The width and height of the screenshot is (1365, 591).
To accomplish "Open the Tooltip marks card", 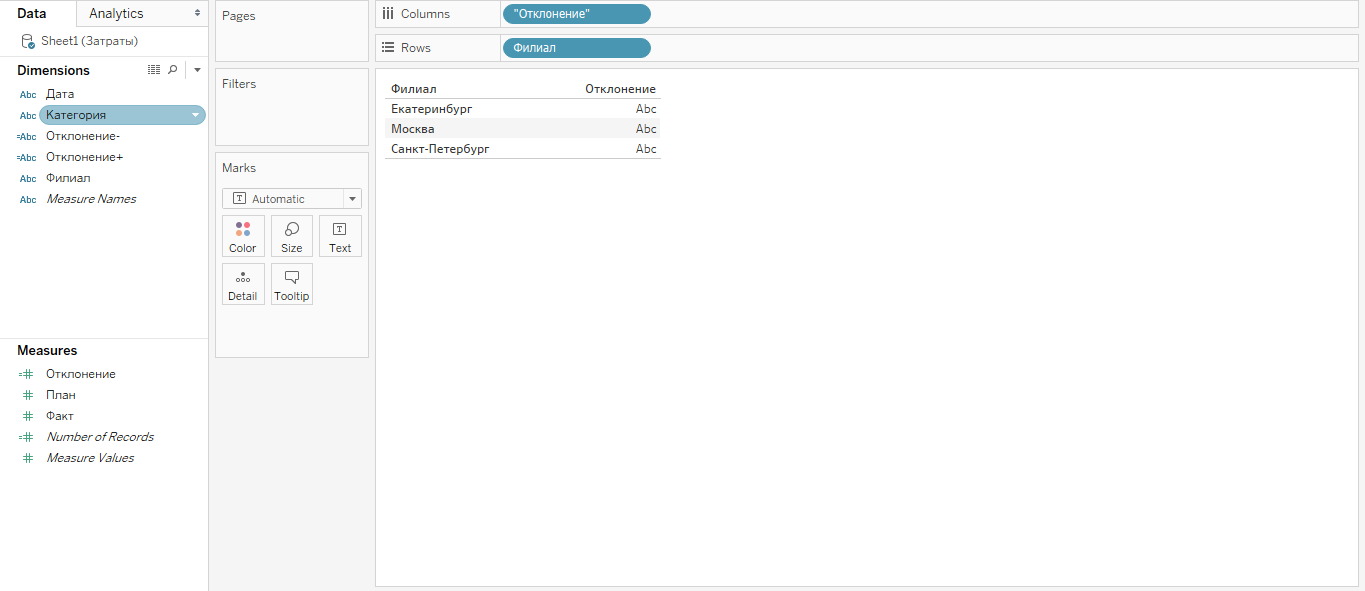I will (291, 284).
